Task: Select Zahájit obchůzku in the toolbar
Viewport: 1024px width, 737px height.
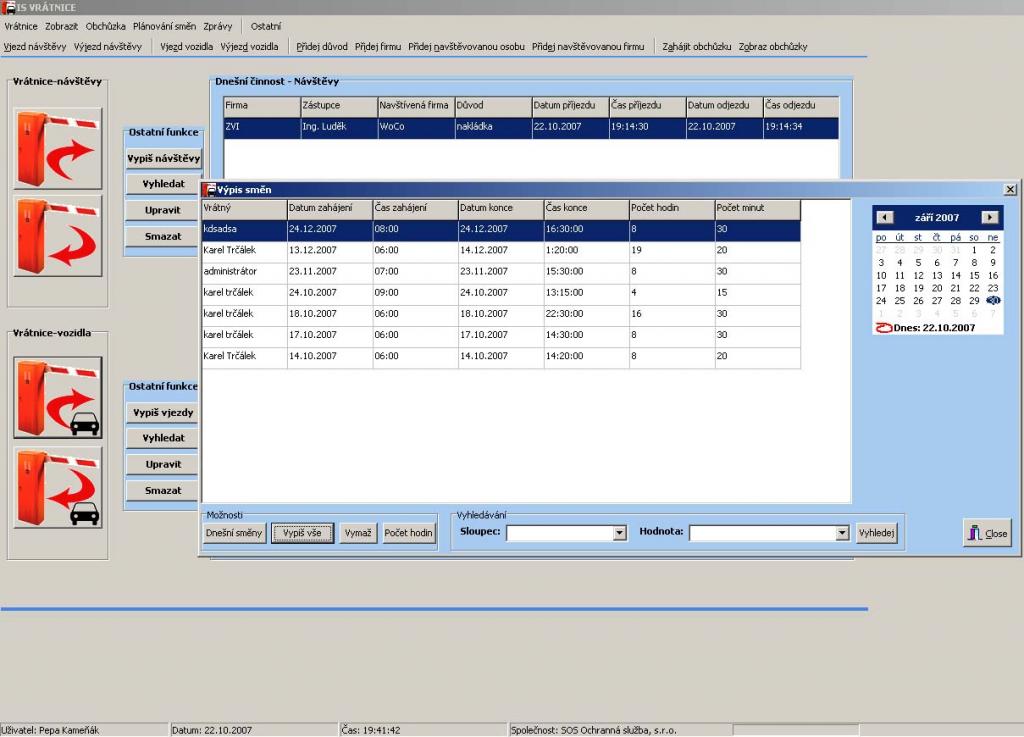Action: tap(696, 46)
